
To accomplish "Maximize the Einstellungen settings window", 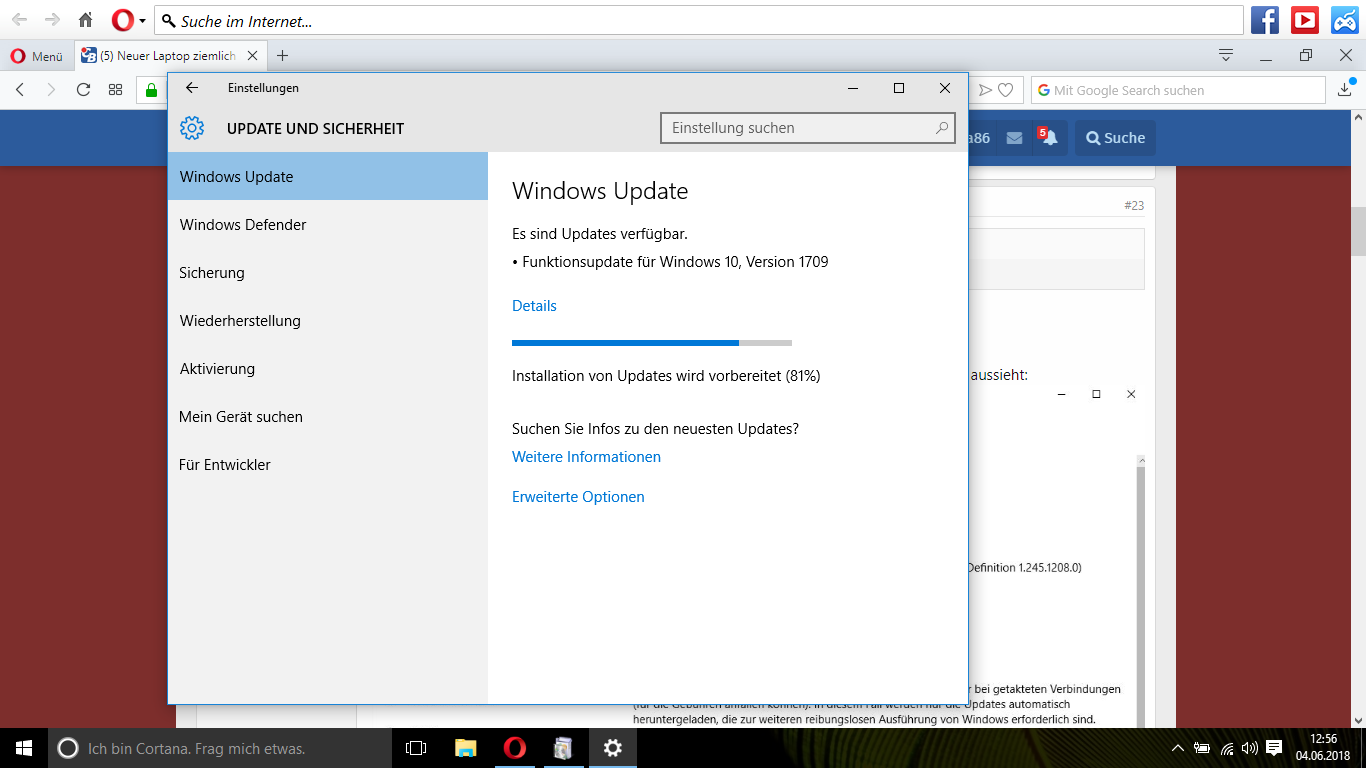I will tap(899, 88).
